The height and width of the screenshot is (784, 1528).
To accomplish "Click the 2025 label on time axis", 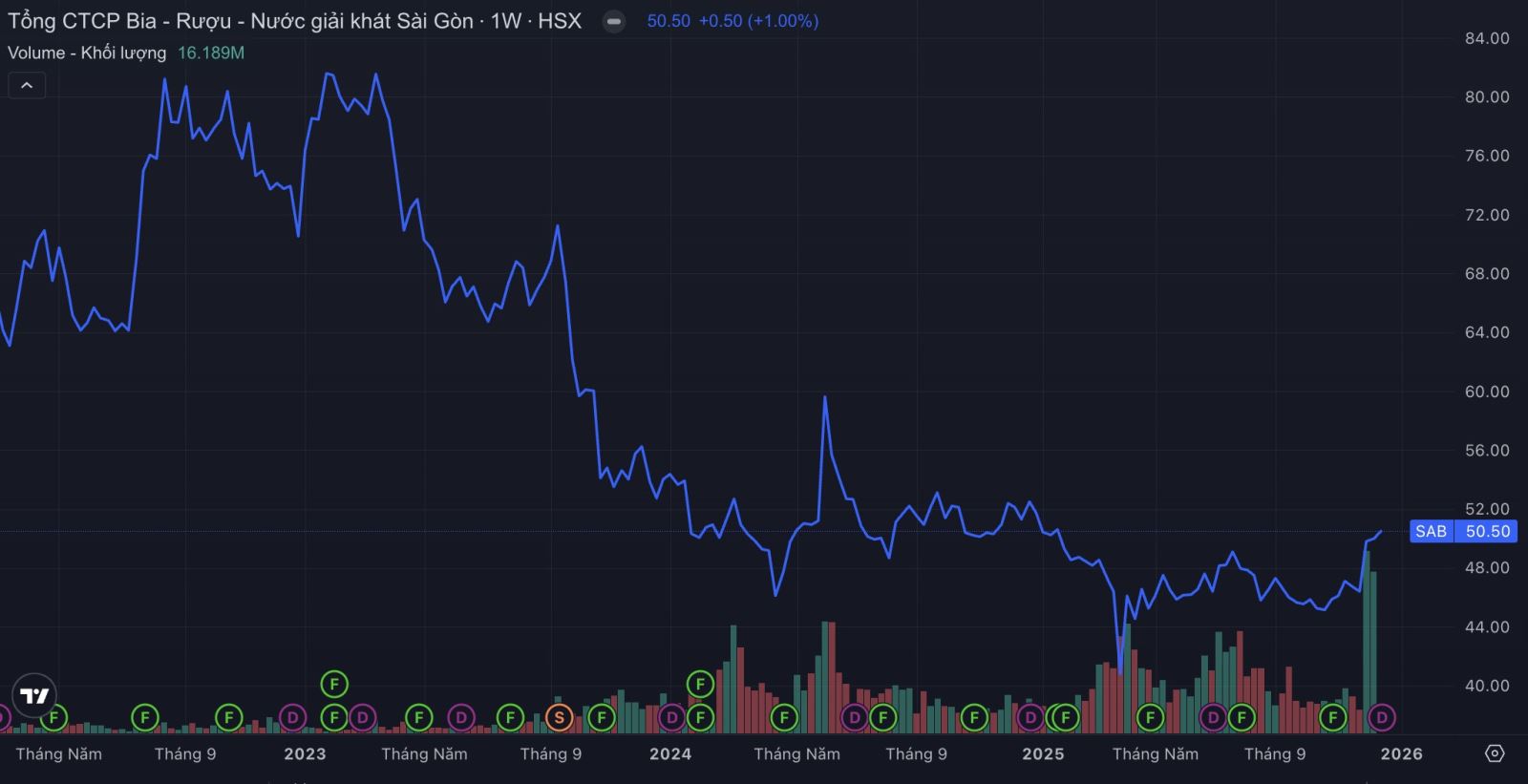I will [1042, 753].
